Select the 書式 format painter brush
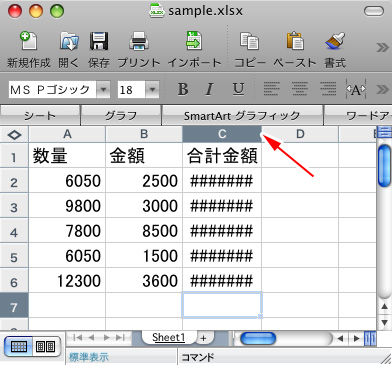The height and width of the screenshot is (365, 392). point(335,41)
